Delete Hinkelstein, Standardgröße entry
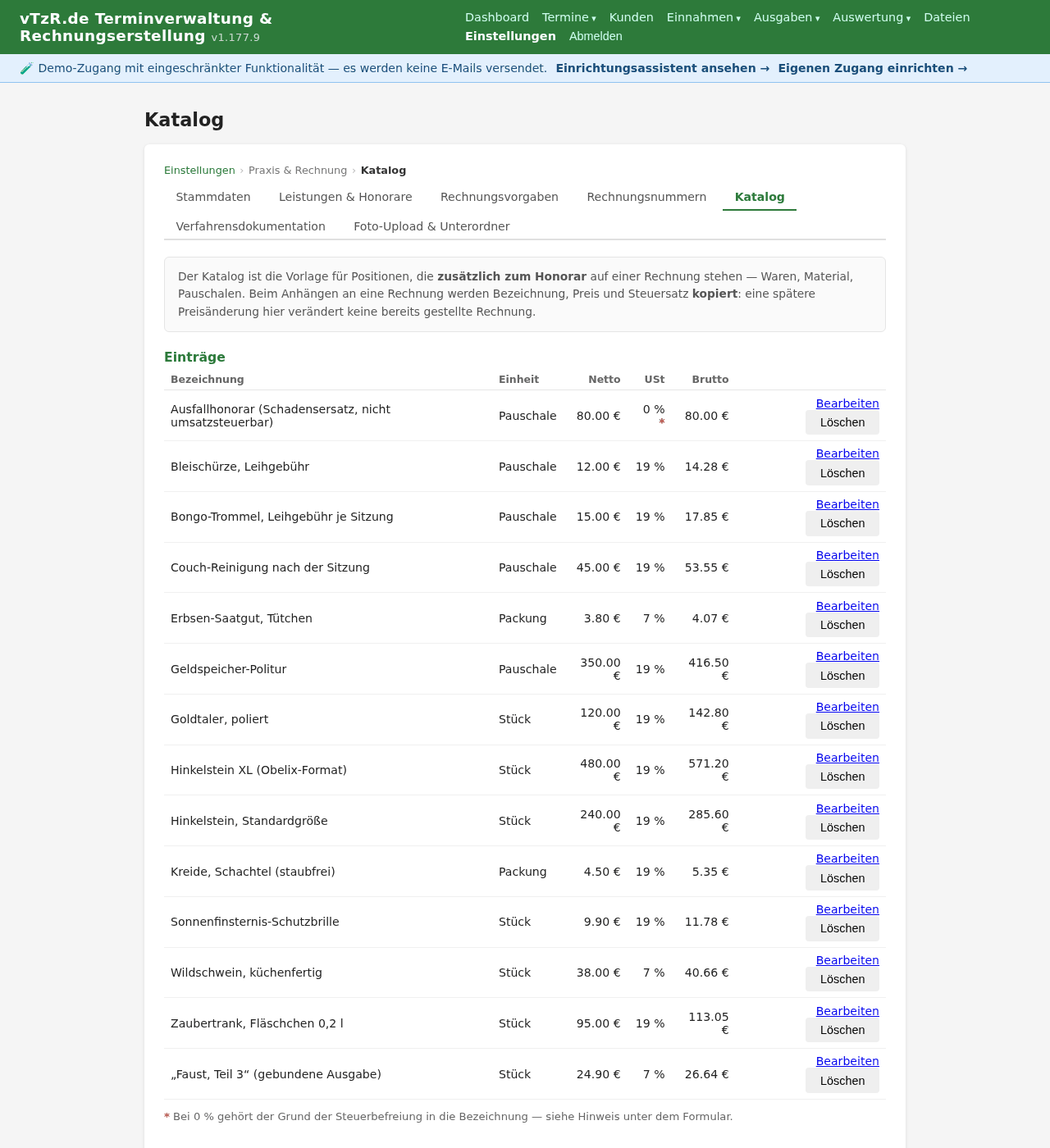The width and height of the screenshot is (1050, 1148). tap(842, 827)
